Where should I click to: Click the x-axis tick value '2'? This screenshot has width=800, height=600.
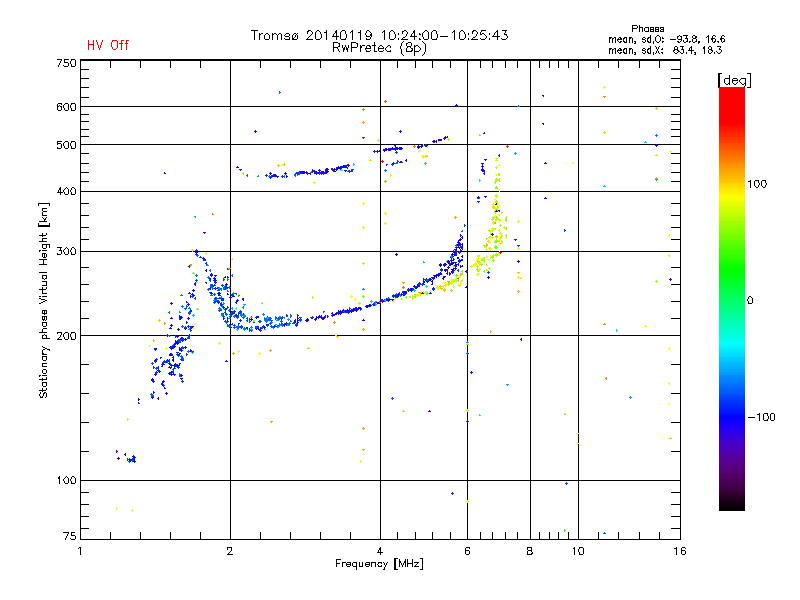[230, 551]
